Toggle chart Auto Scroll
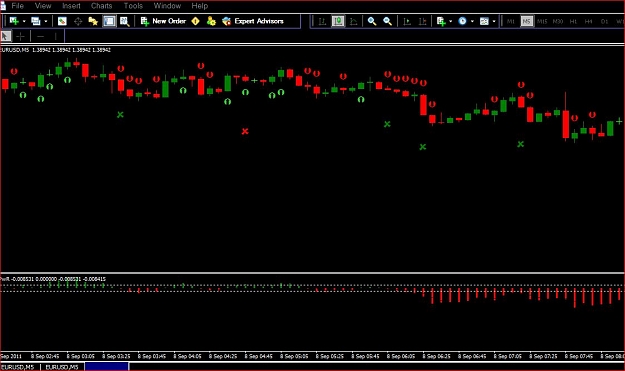This screenshot has width=625, height=371. pos(407,21)
